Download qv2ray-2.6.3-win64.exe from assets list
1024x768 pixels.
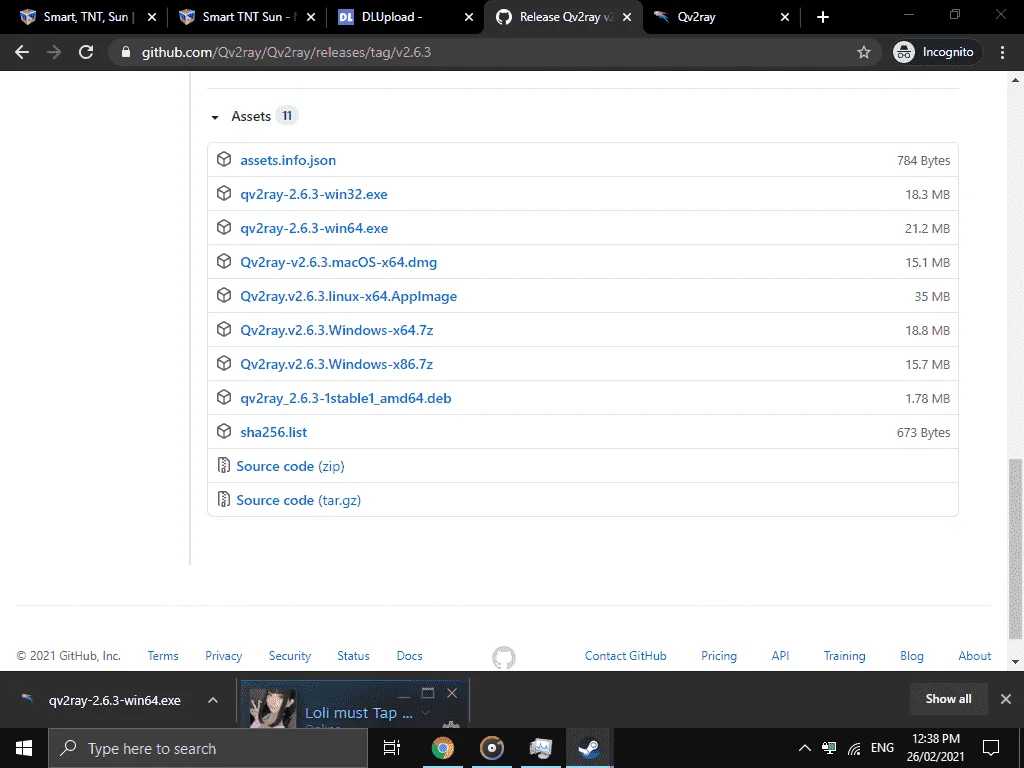(314, 228)
